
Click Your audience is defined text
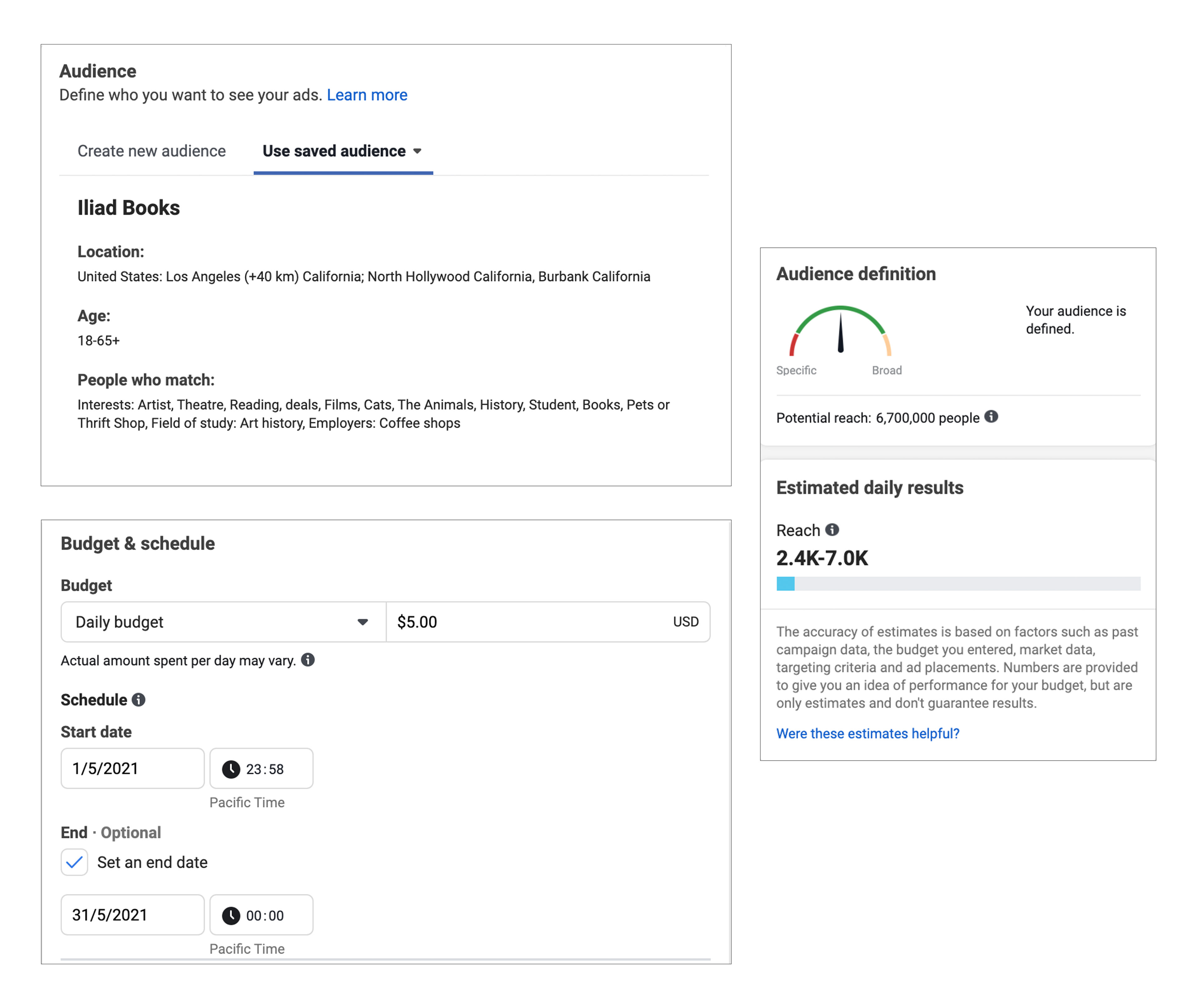coord(1075,320)
